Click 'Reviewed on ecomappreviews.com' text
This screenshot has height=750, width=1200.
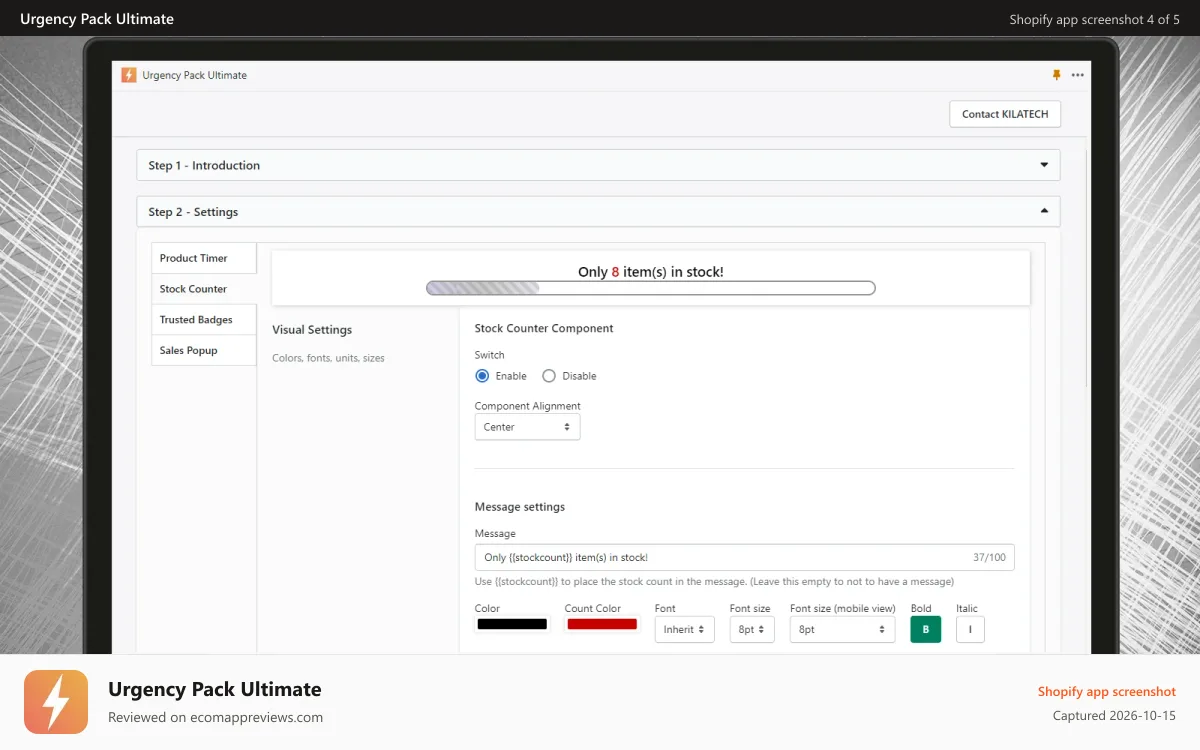pos(215,717)
